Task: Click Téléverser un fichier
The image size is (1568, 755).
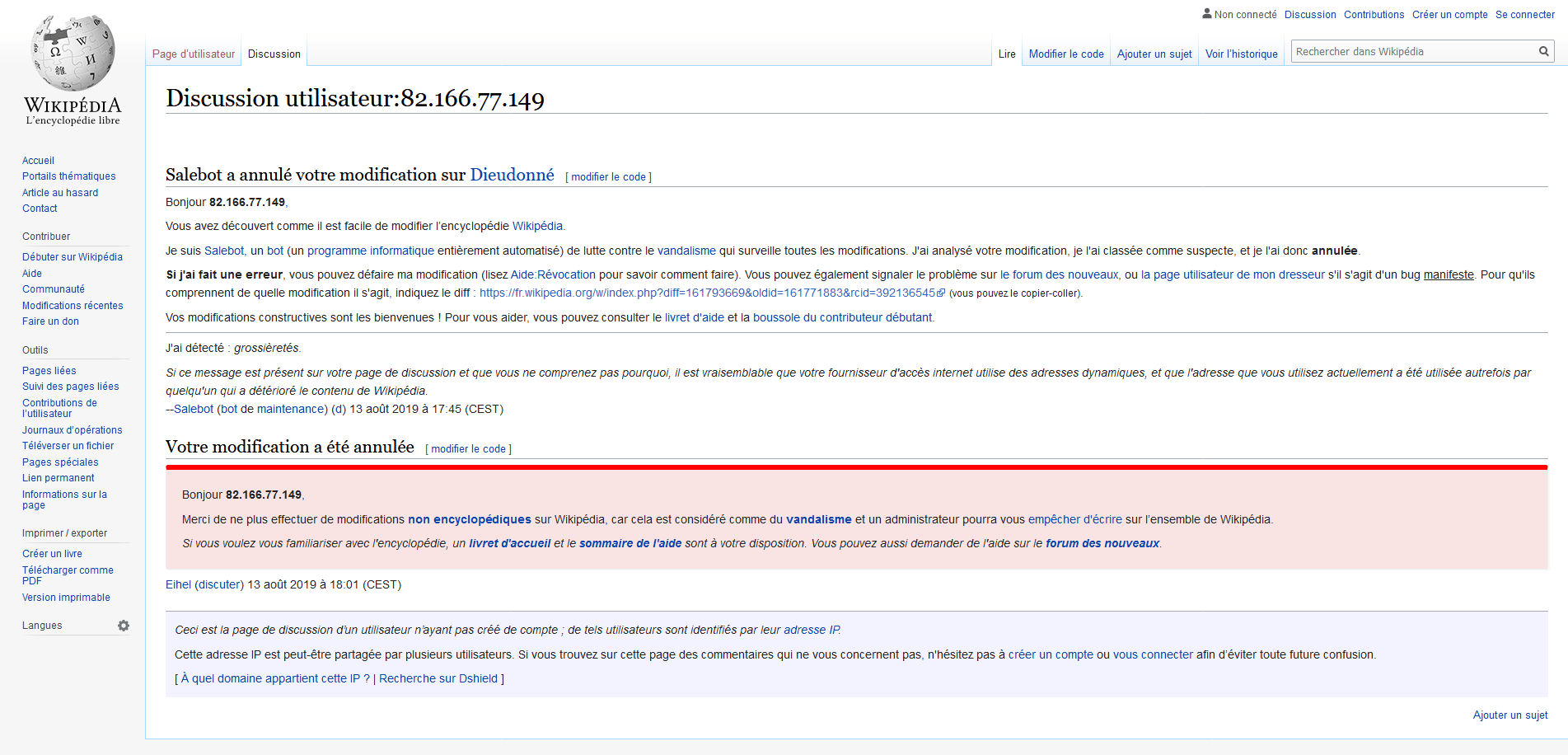Action: pyautogui.click(x=68, y=446)
